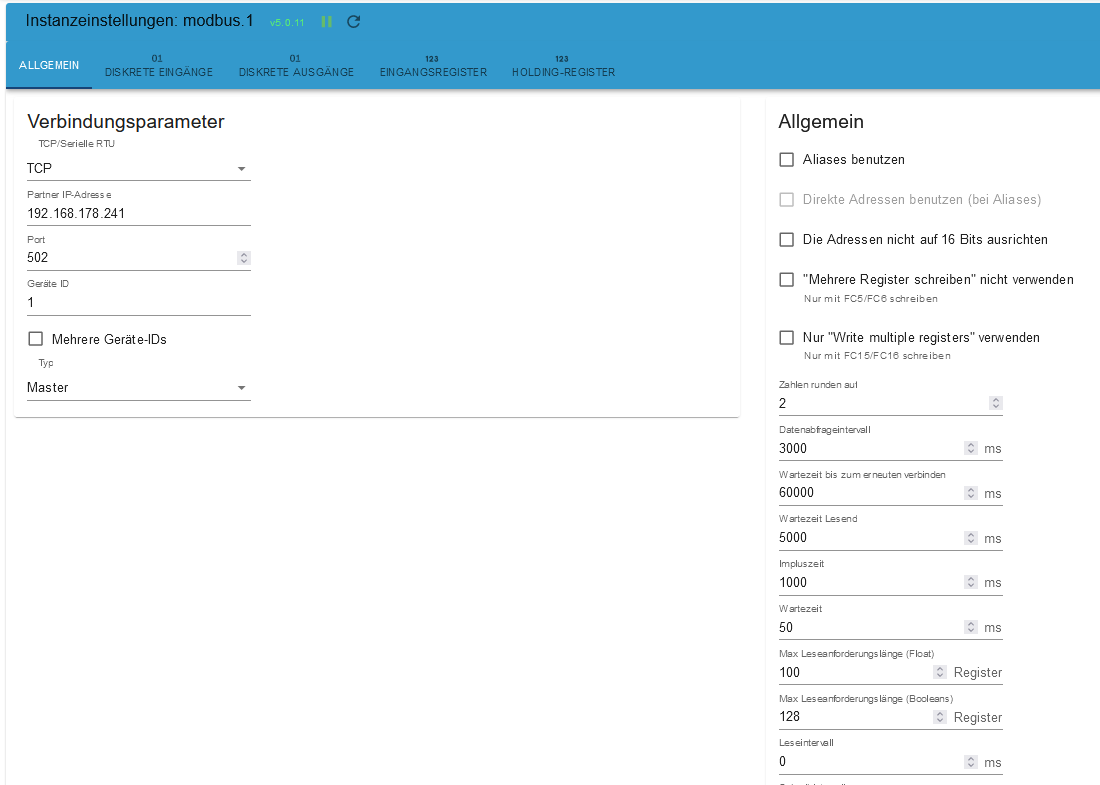Pause the modbus.1 instance
Viewport: 1100px width, 785px height.
(326, 21)
